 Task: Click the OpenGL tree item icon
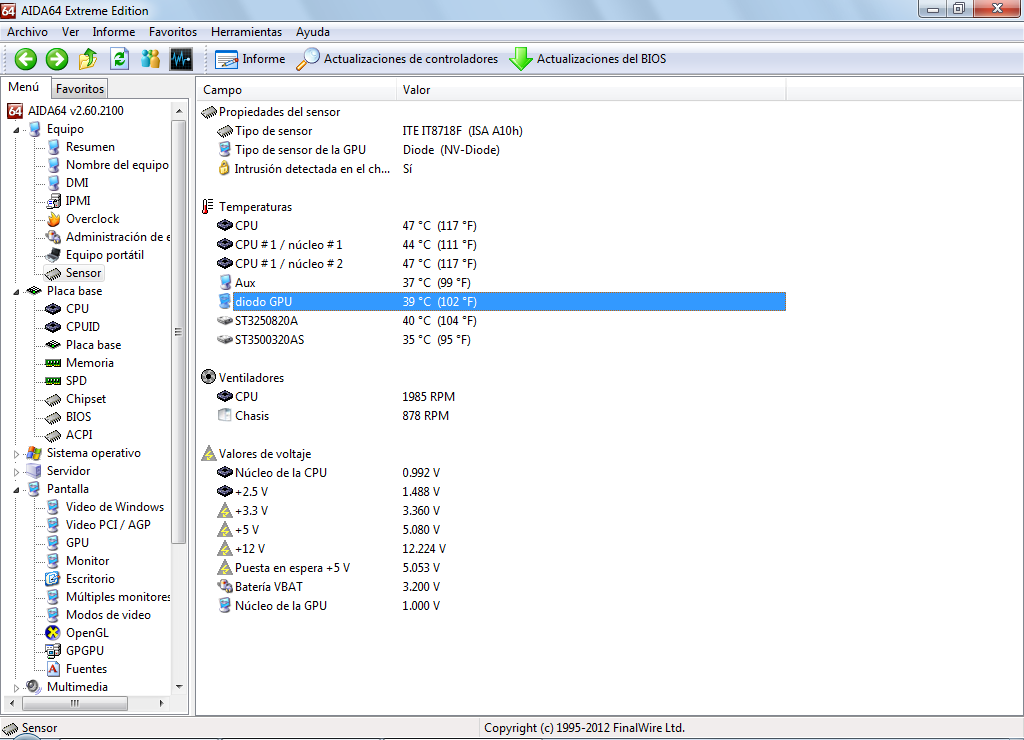[53, 633]
